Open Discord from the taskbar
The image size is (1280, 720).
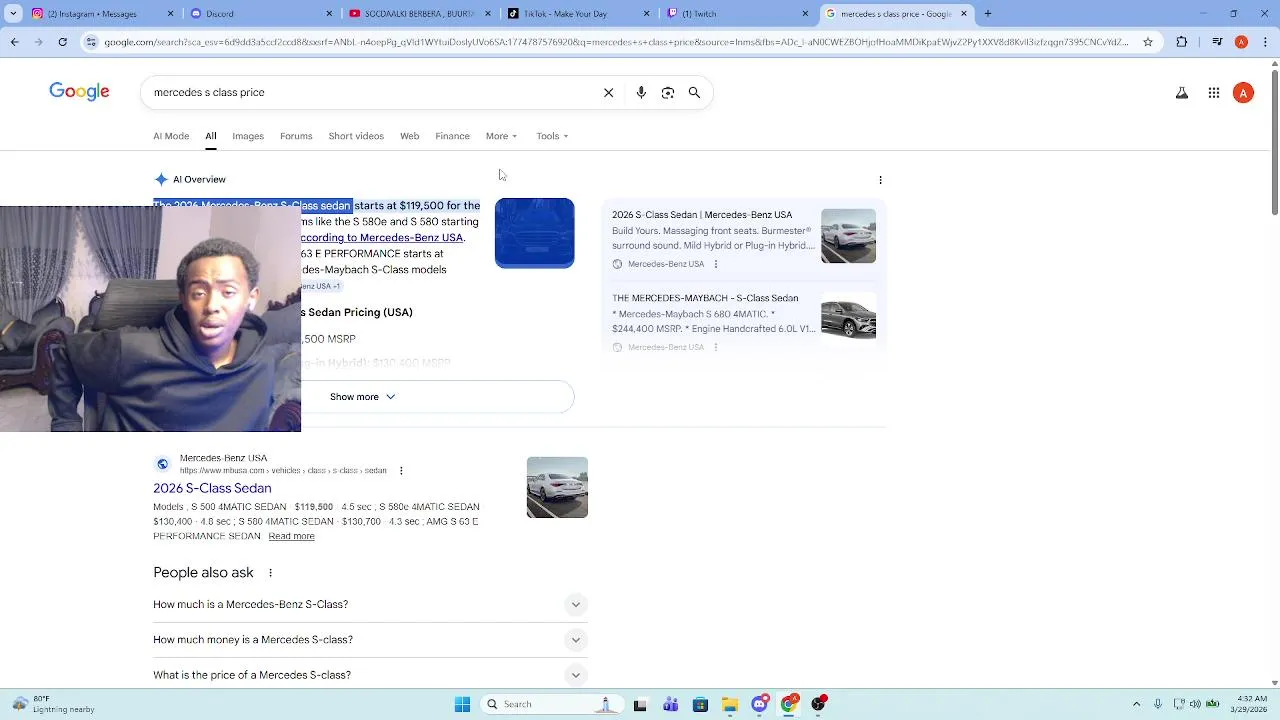(759, 704)
